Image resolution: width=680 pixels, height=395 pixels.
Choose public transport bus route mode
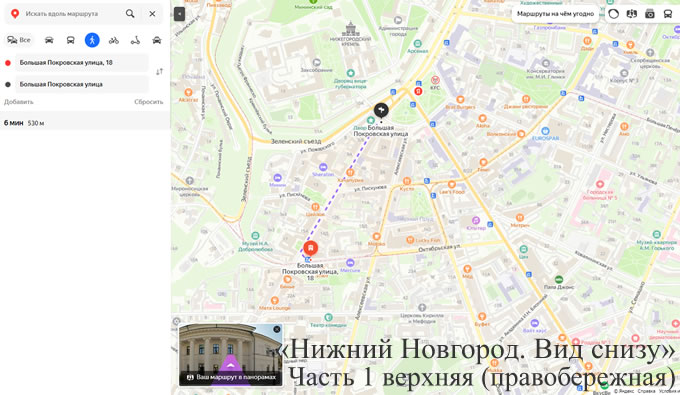point(70,40)
